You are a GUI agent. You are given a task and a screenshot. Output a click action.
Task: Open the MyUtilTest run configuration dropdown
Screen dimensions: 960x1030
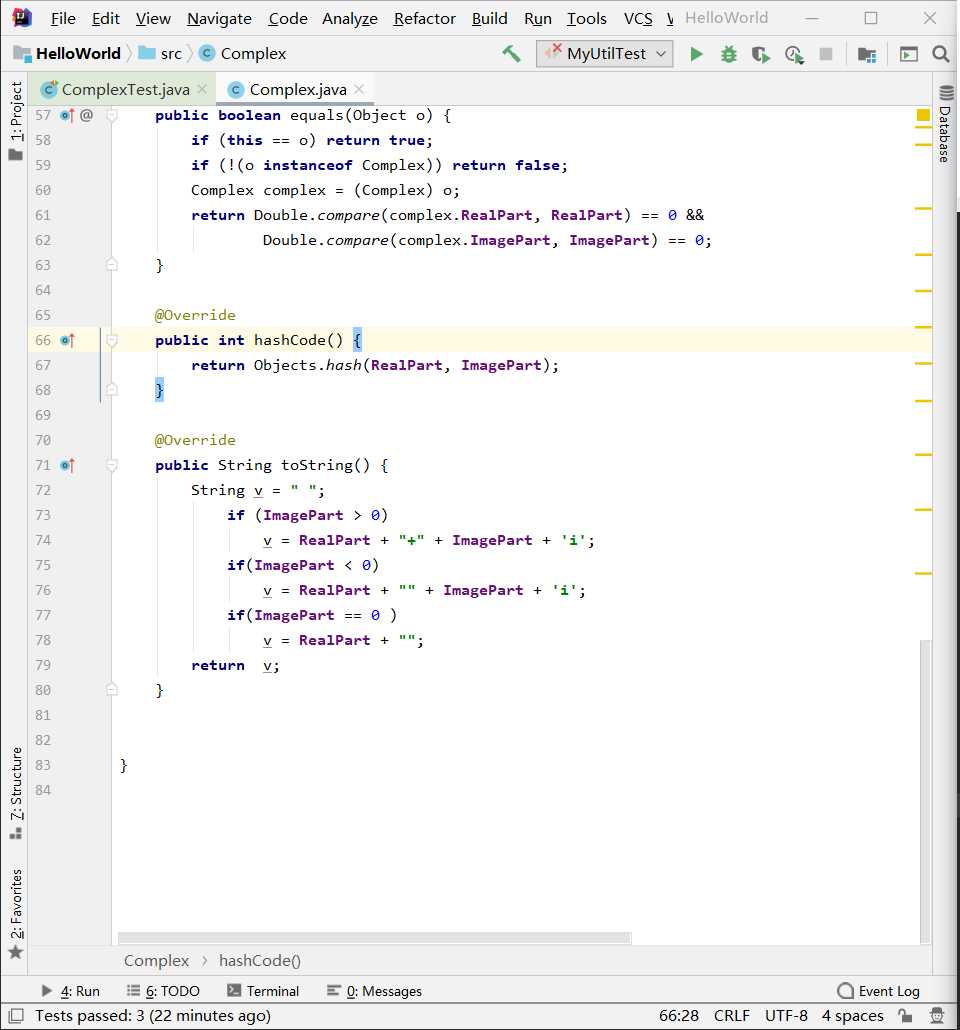pos(605,54)
